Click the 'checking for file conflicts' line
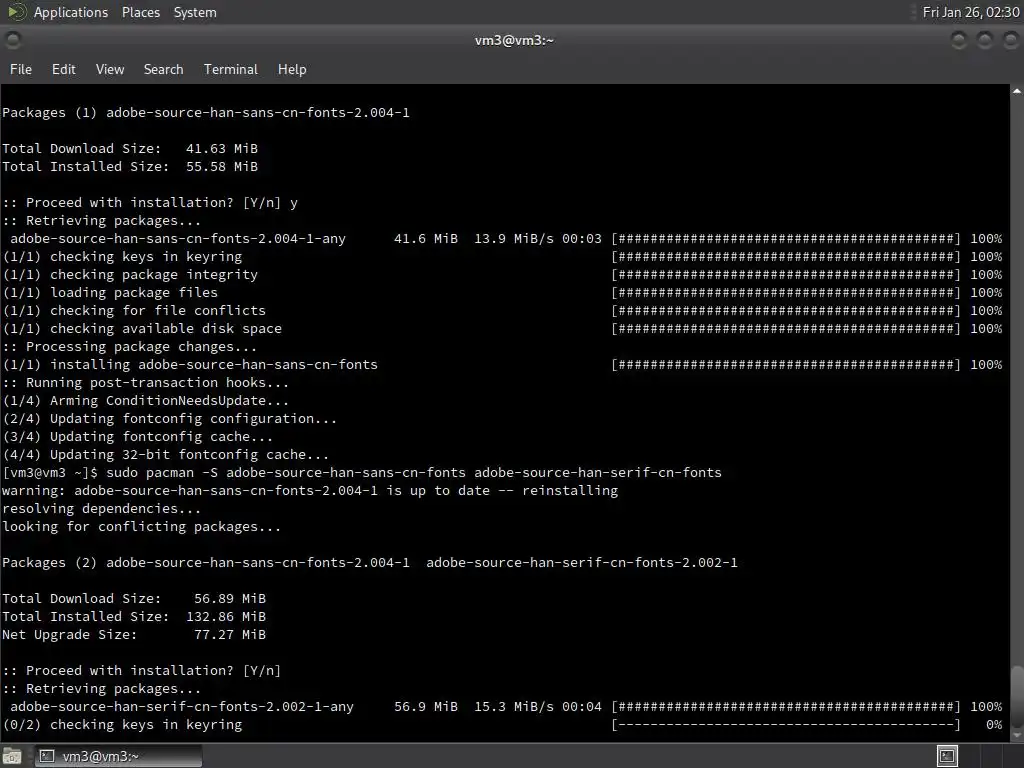Image resolution: width=1024 pixels, height=768 pixels. coord(134,311)
